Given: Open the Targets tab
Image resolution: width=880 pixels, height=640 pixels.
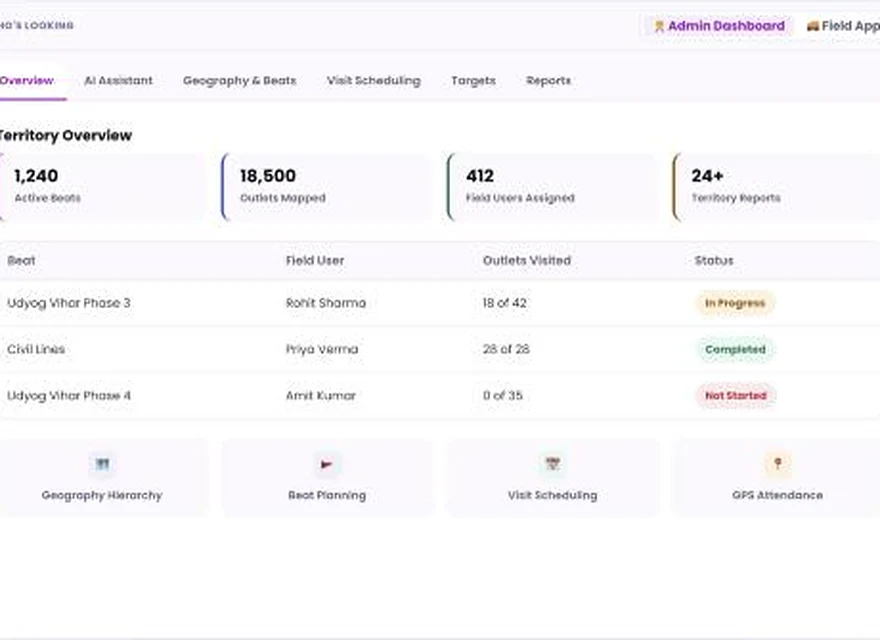Looking at the screenshot, I should (x=473, y=81).
